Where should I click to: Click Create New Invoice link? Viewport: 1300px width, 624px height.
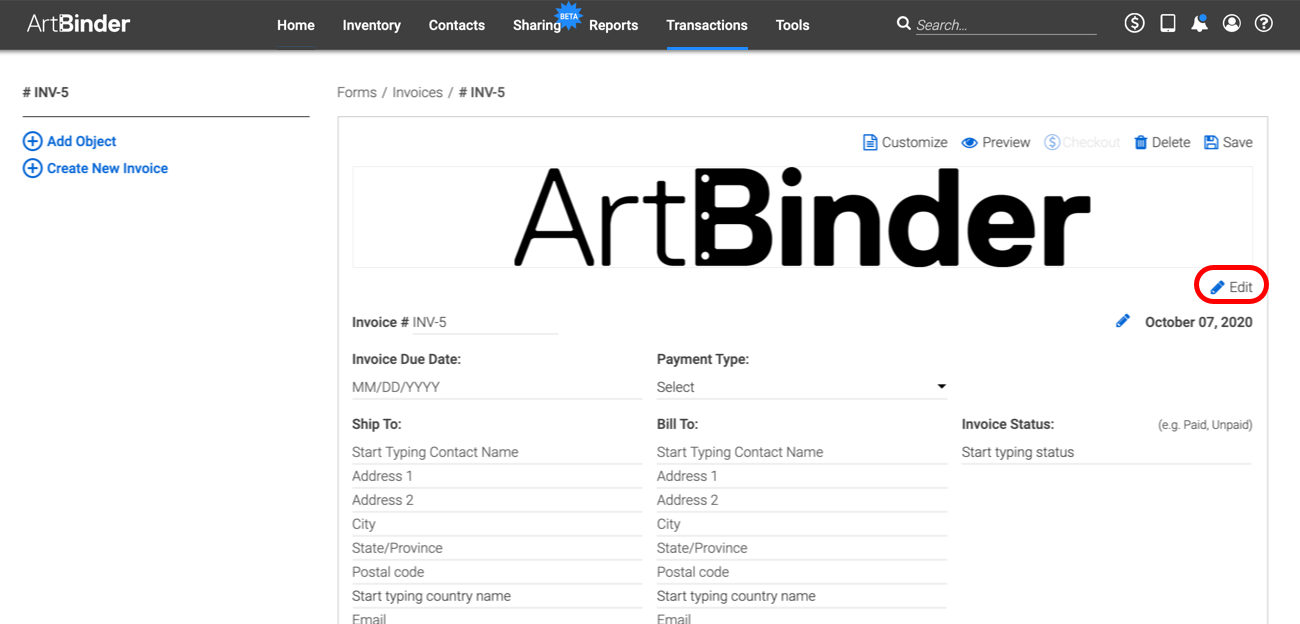tap(107, 169)
